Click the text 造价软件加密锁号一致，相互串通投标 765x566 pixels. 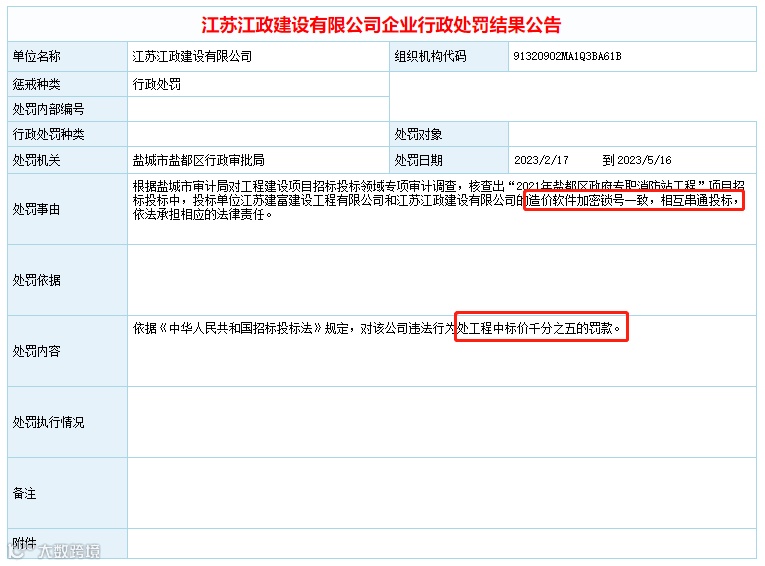coord(630,201)
